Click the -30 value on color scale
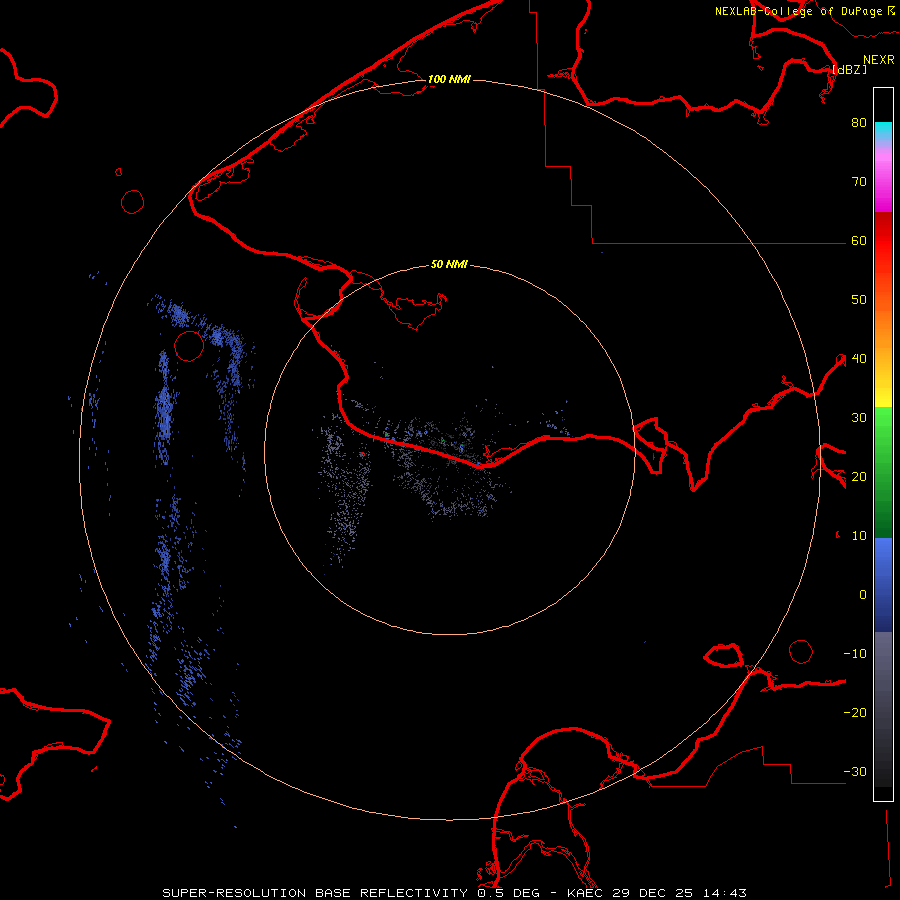 click(x=855, y=772)
